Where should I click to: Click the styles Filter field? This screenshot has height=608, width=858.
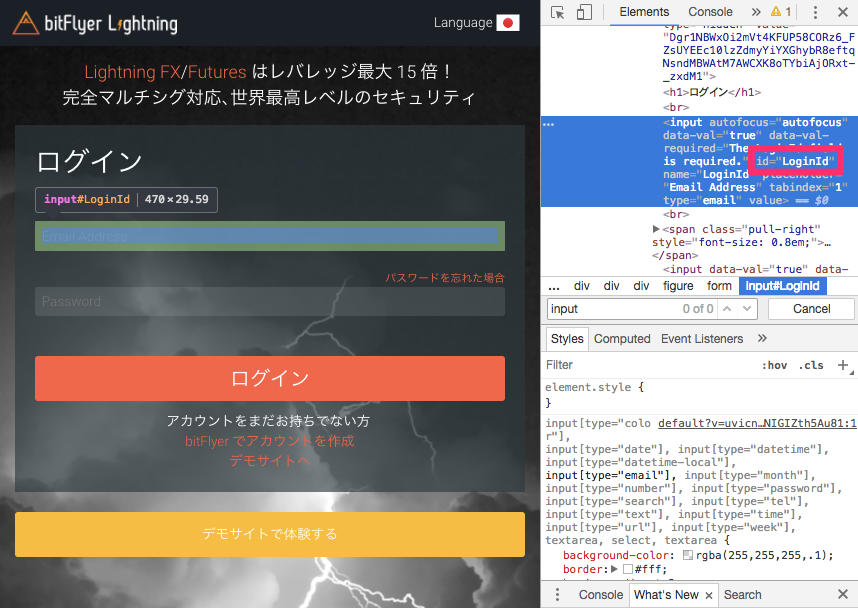pyautogui.click(x=646, y=365)
